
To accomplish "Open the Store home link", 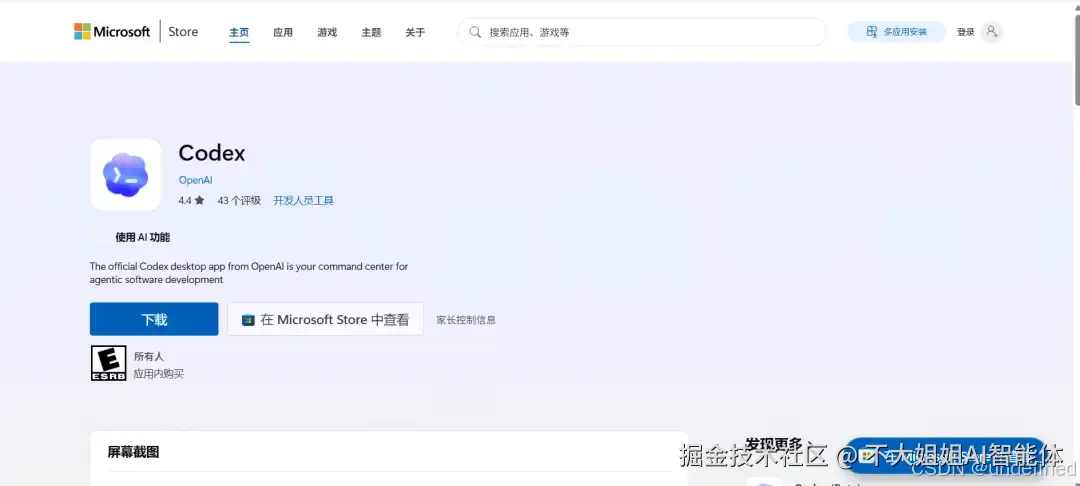I will (183, 32).
